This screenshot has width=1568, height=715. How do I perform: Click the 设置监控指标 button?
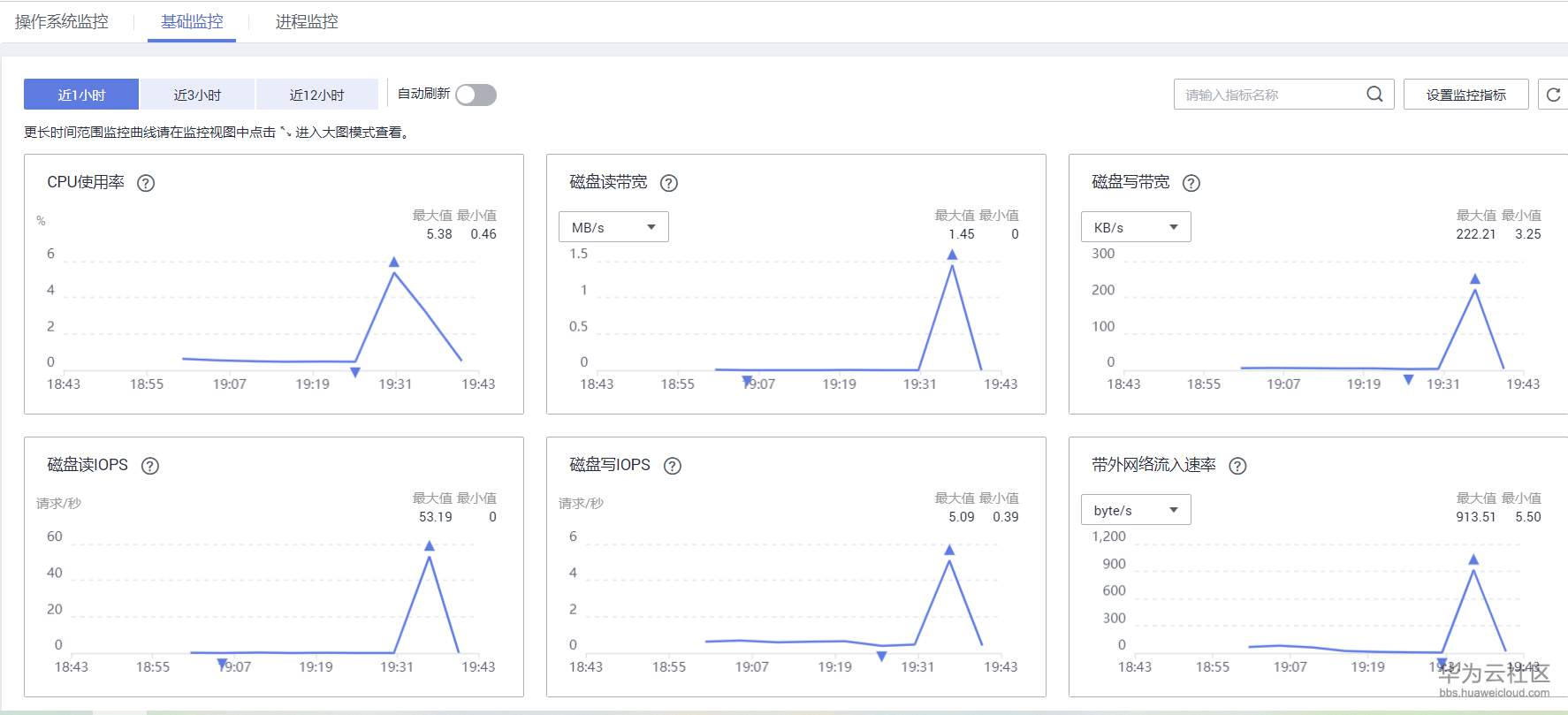point(1465,95)
